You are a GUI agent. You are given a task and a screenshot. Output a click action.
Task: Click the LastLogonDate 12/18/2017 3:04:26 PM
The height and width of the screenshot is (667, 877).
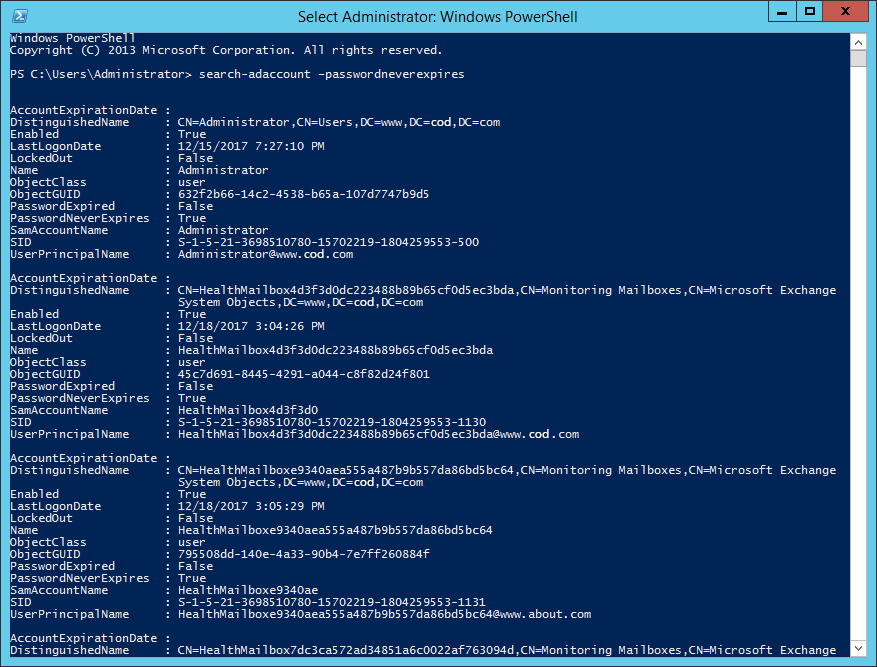point(251,326)
